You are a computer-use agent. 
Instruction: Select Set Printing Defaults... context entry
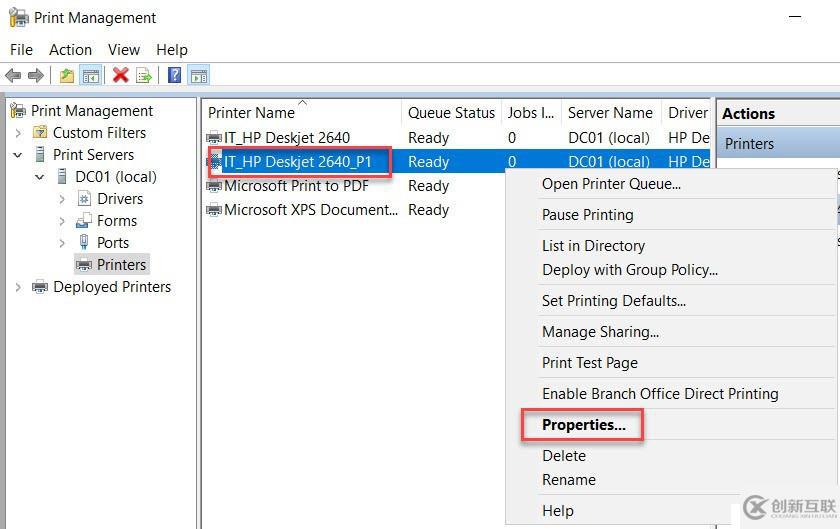point(614,301)
